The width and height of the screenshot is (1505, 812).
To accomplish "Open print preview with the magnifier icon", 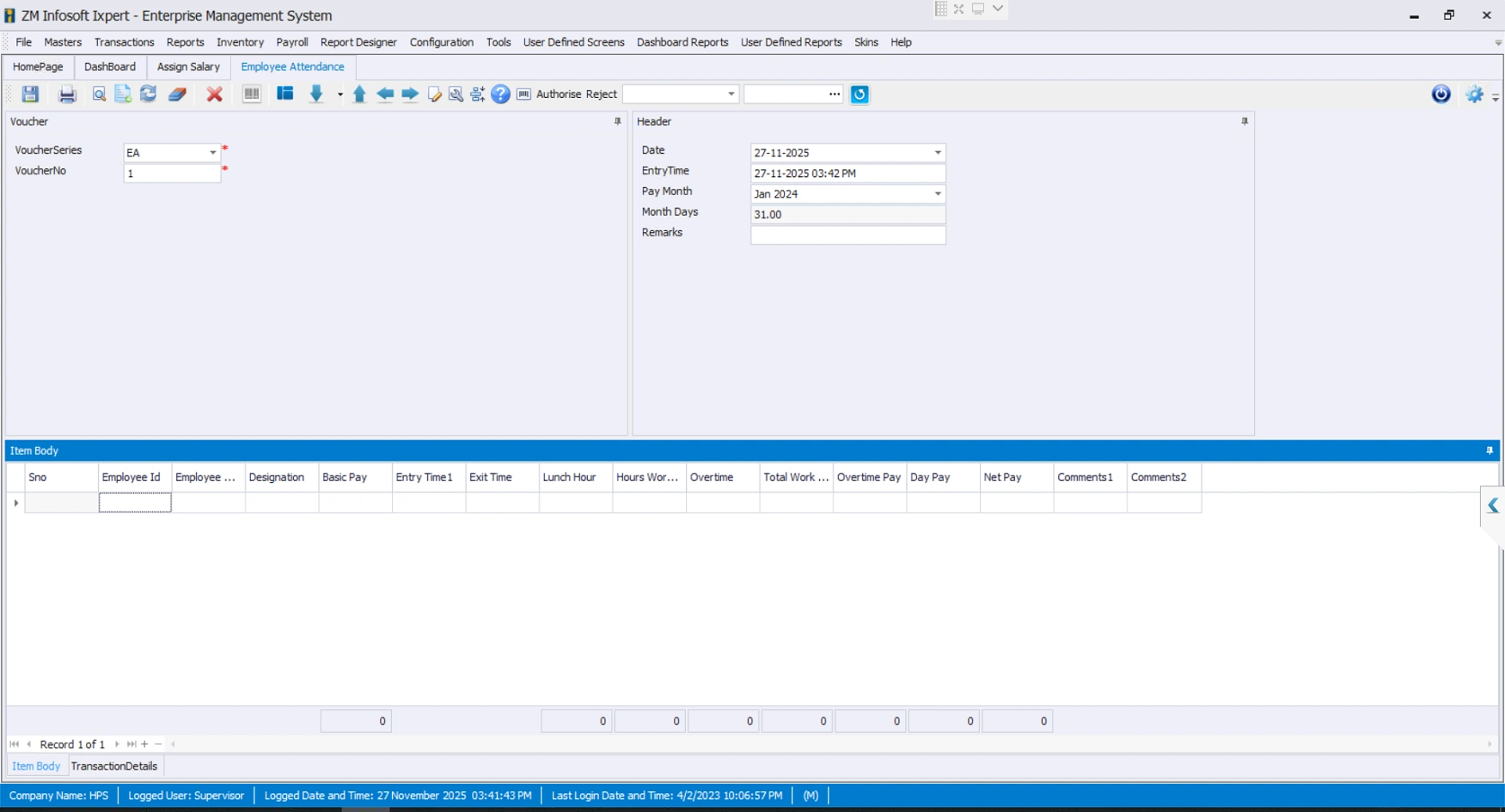I will point(97,95).
